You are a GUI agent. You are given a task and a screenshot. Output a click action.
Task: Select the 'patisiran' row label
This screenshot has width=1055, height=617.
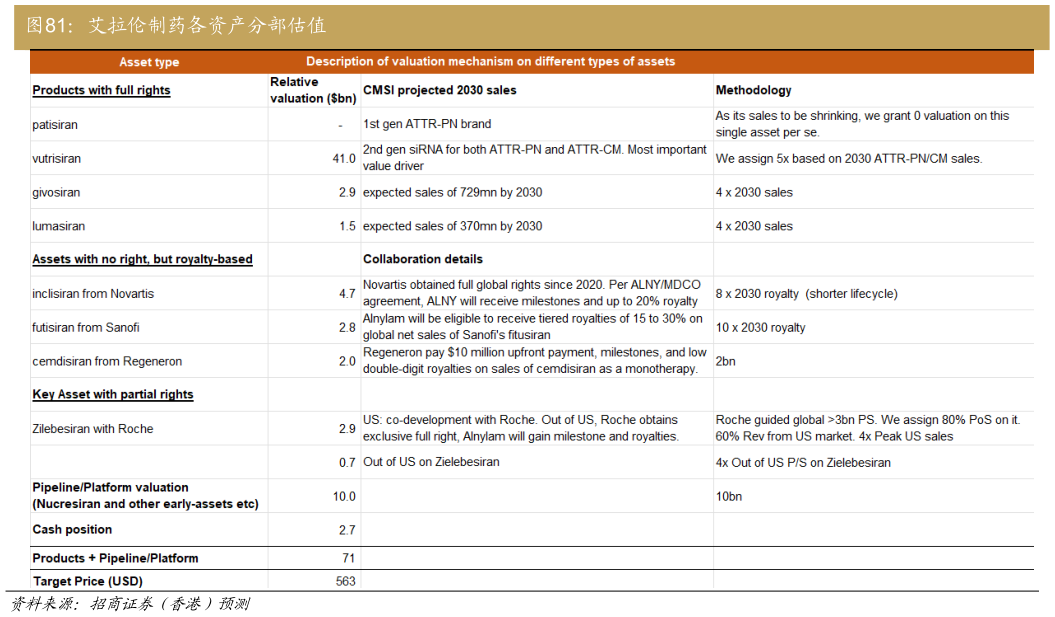(54, 124)
